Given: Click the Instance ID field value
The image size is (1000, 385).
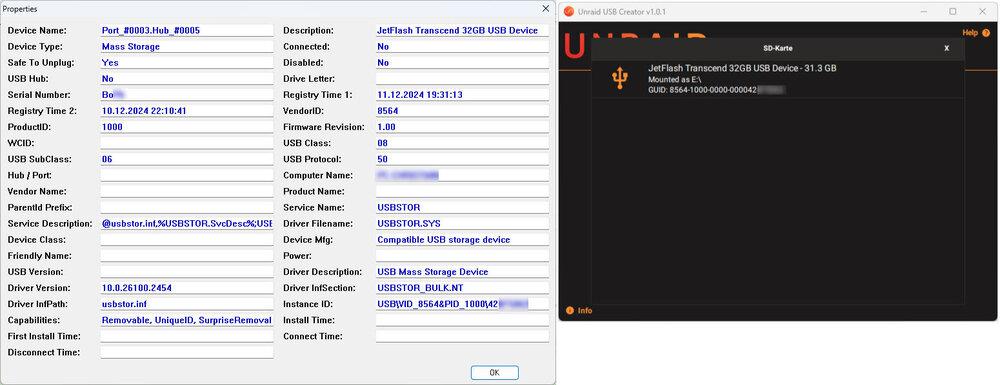Looking at the screenshot, I should click(462, 304).
